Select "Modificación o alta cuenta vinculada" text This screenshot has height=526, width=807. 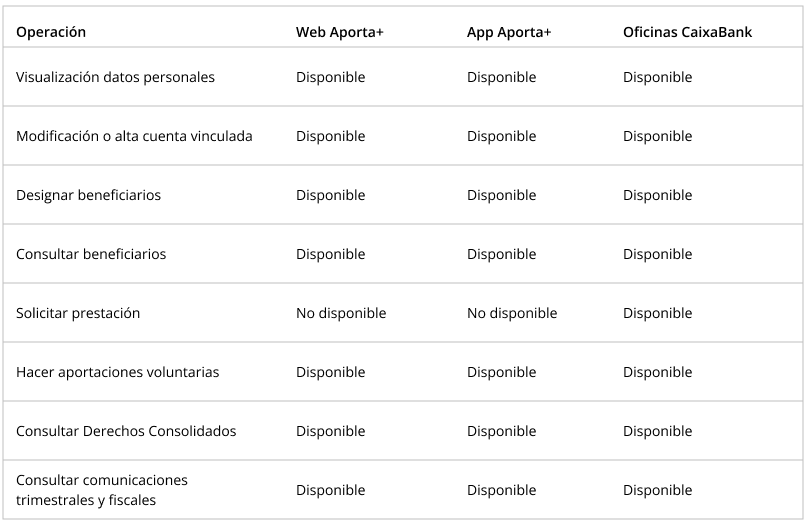click(x=134, y=136)
